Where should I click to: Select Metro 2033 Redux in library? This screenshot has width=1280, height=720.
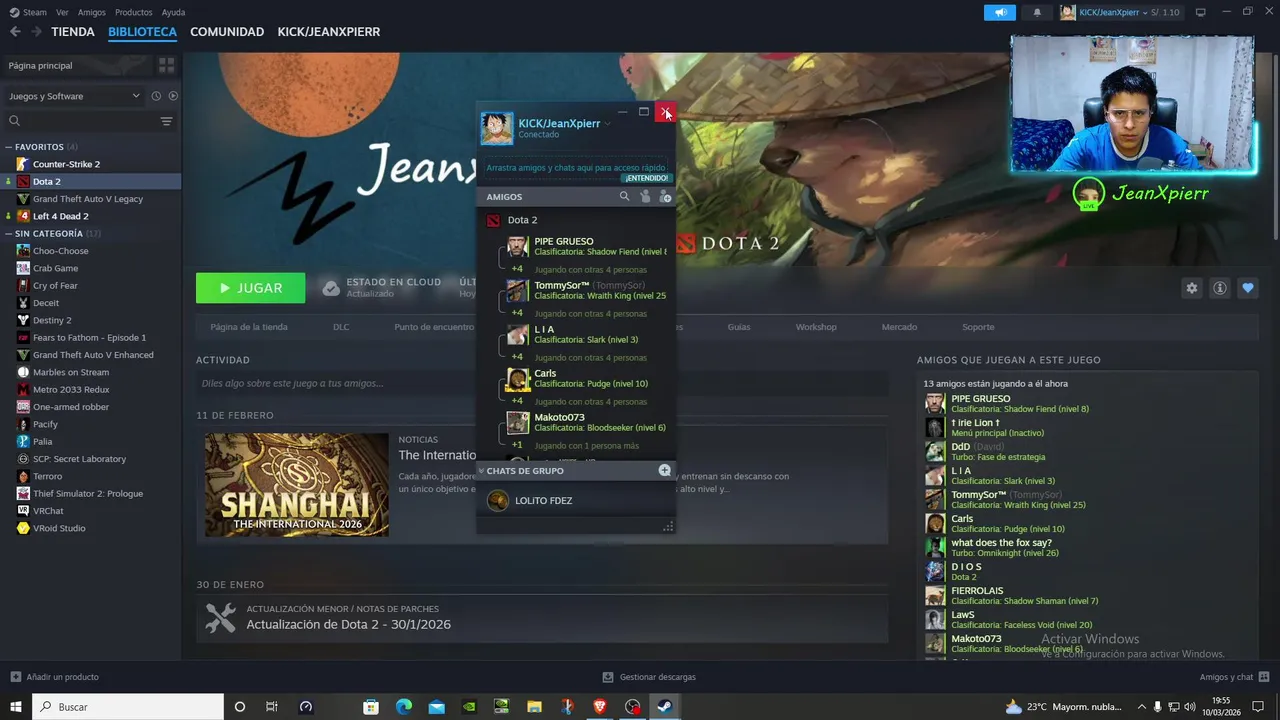click(71, 389)
